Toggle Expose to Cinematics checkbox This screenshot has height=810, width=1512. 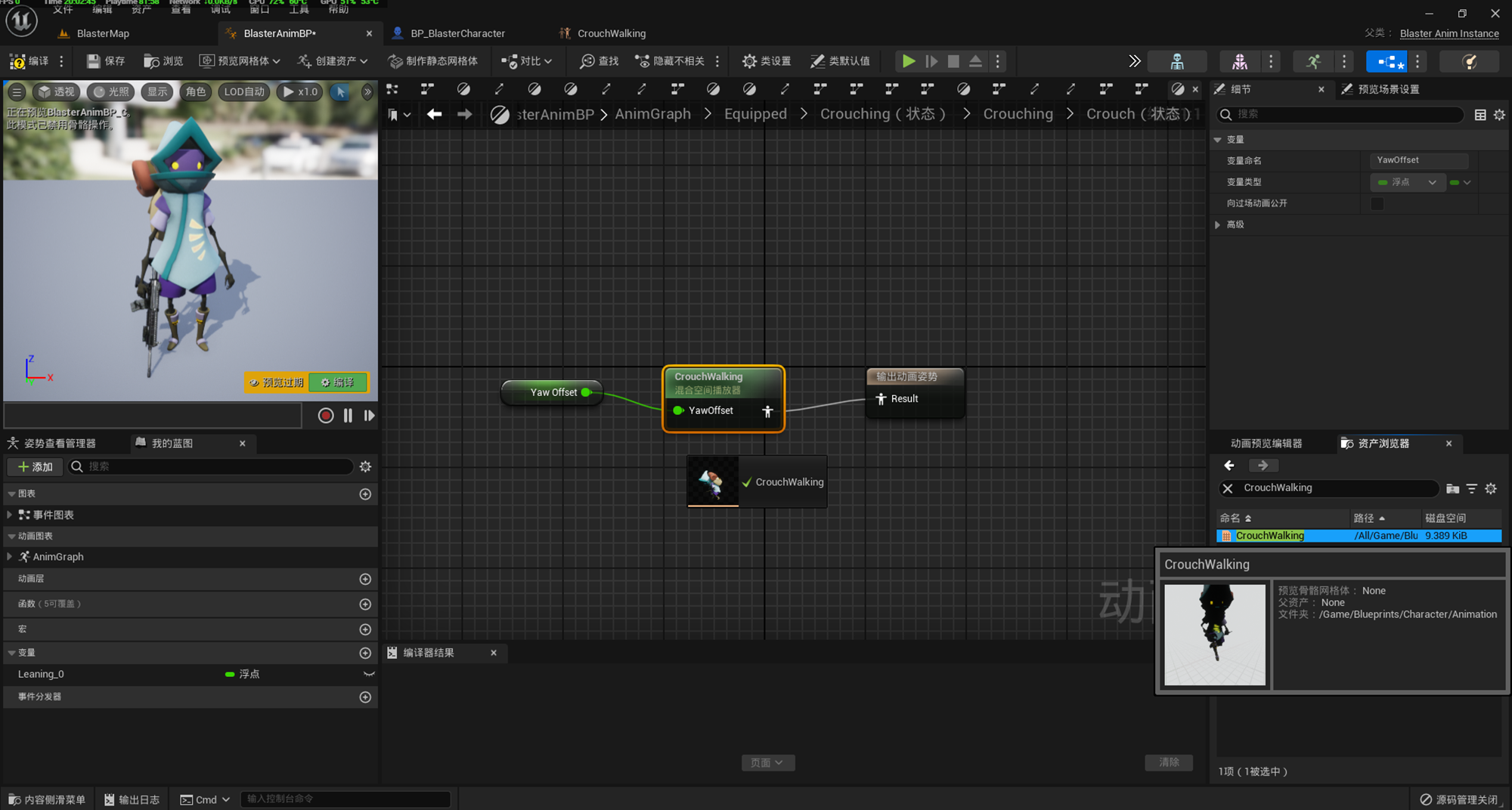(1377, 203)
